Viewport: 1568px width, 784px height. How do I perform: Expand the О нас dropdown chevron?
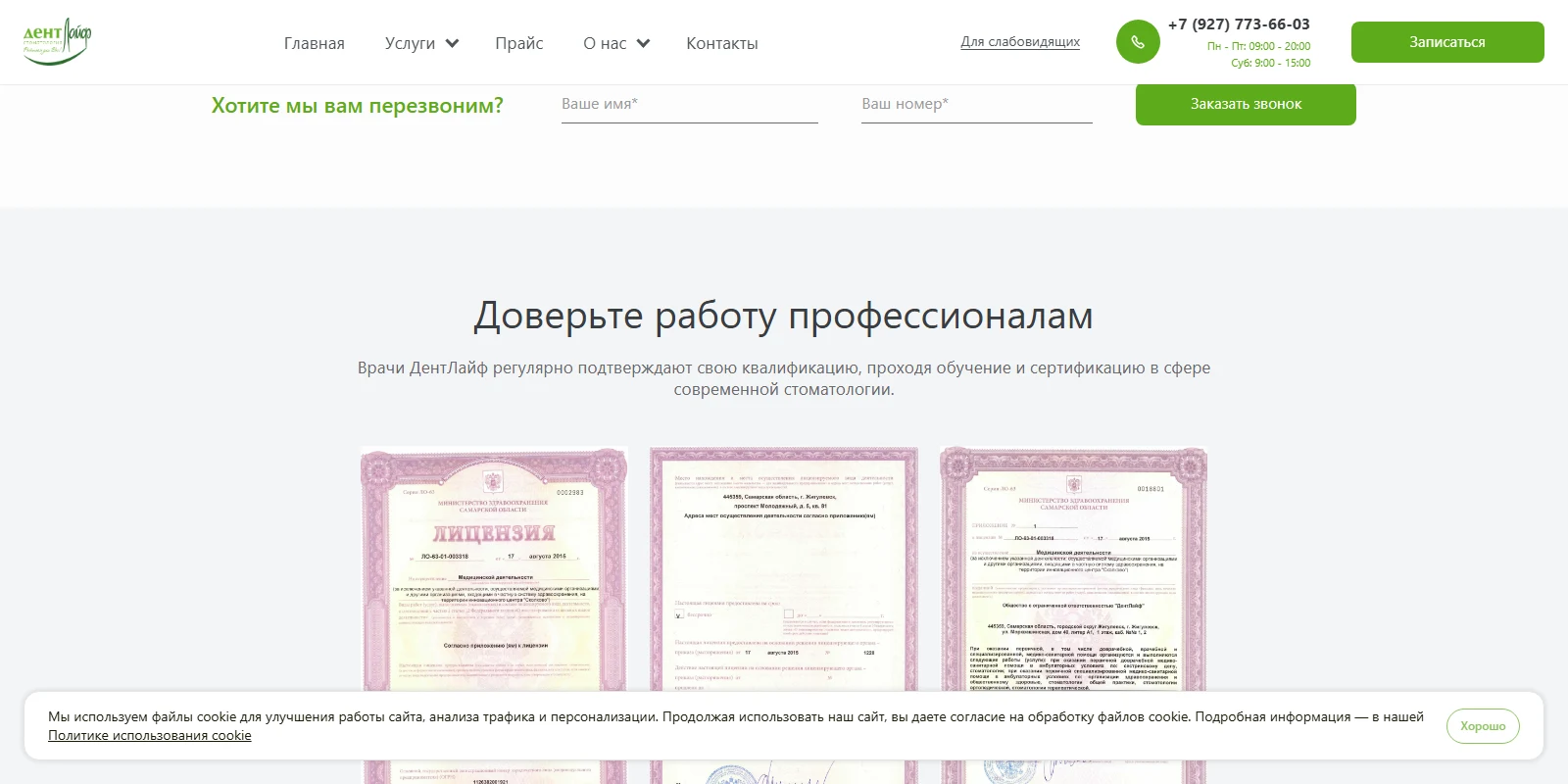click(x=643, y=43)
